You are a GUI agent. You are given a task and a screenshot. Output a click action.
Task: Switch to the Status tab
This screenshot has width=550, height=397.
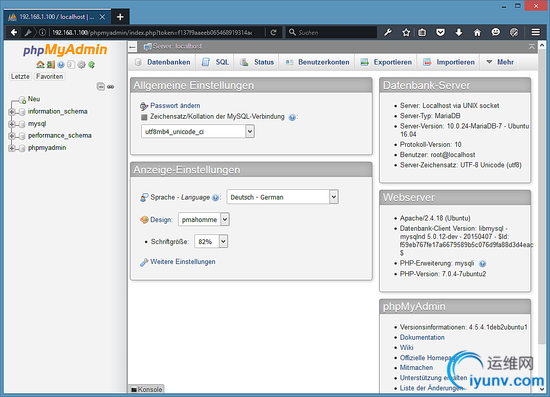(257, 62)
